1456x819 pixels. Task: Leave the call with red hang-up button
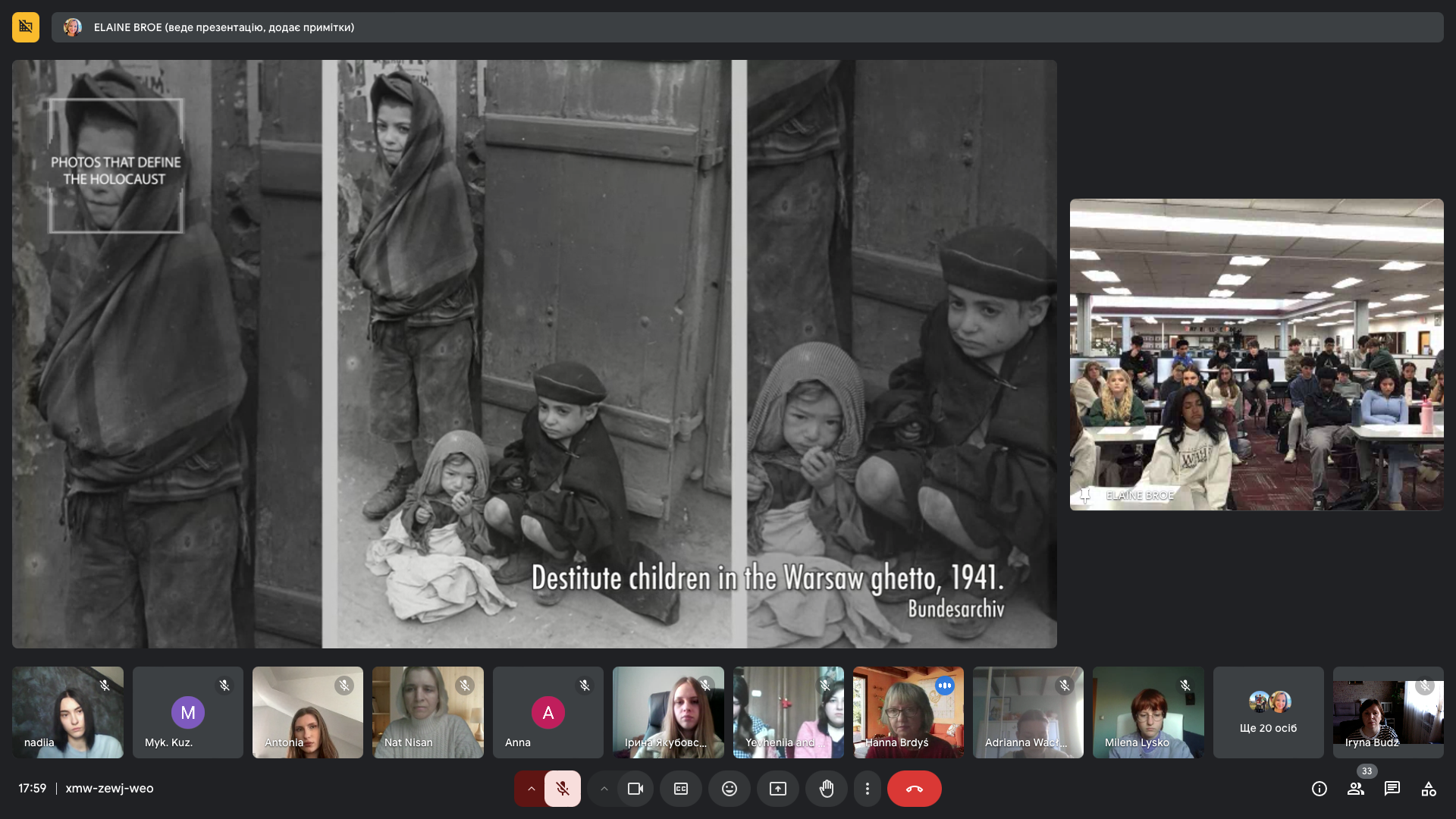pyautogui.click(x=915, y=789)
